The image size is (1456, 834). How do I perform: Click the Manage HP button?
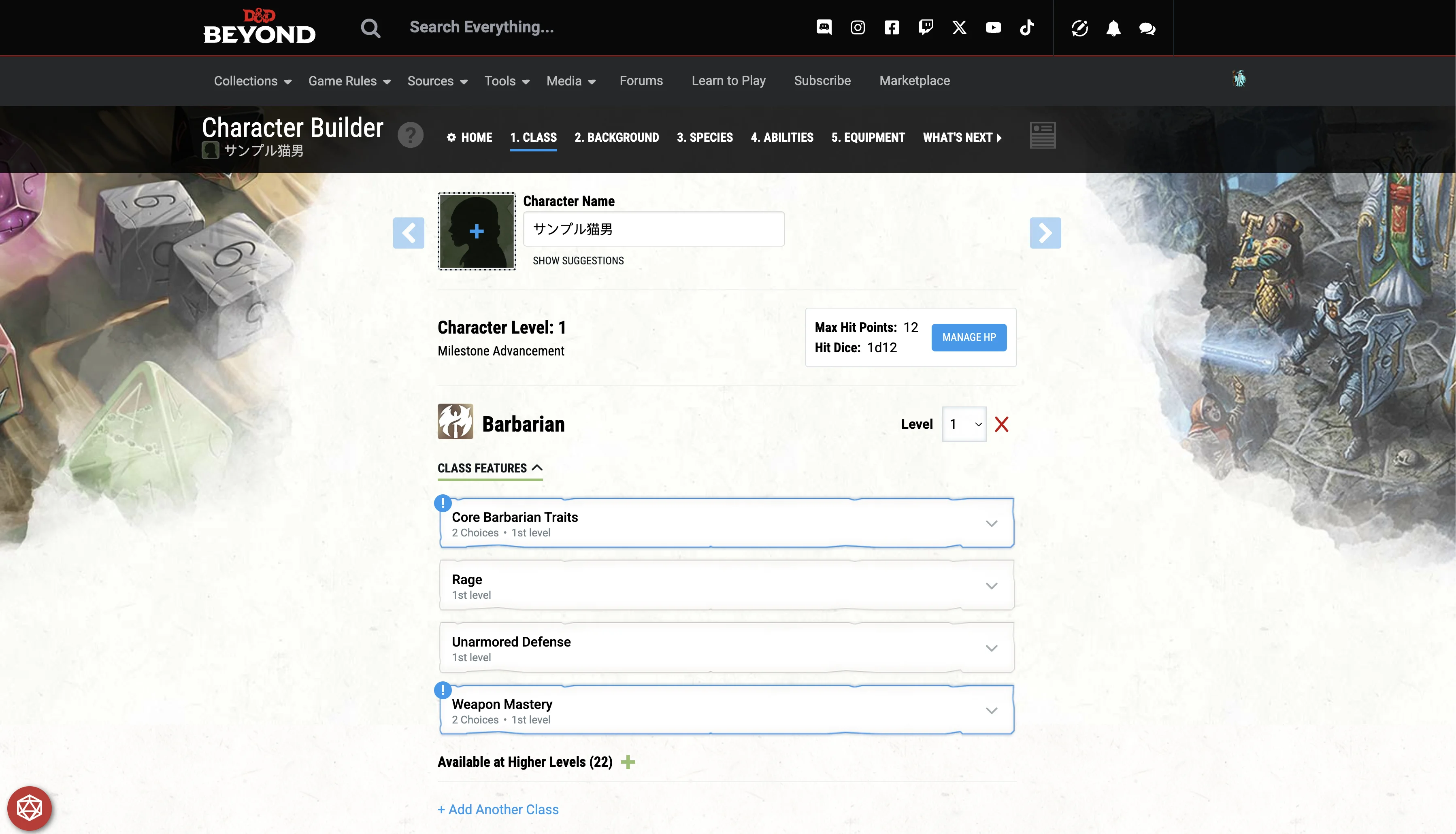pyautogui.click(x=969, y=337)
